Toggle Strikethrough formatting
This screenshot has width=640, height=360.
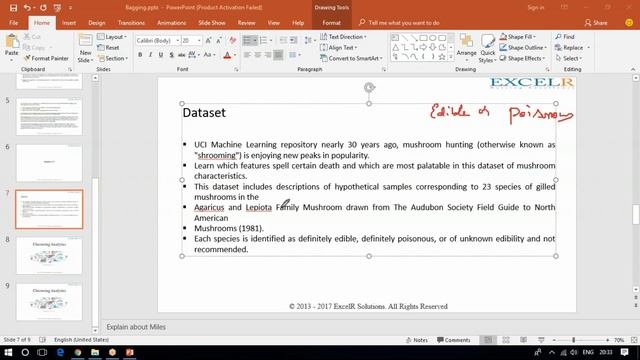(x=182, y=55)
